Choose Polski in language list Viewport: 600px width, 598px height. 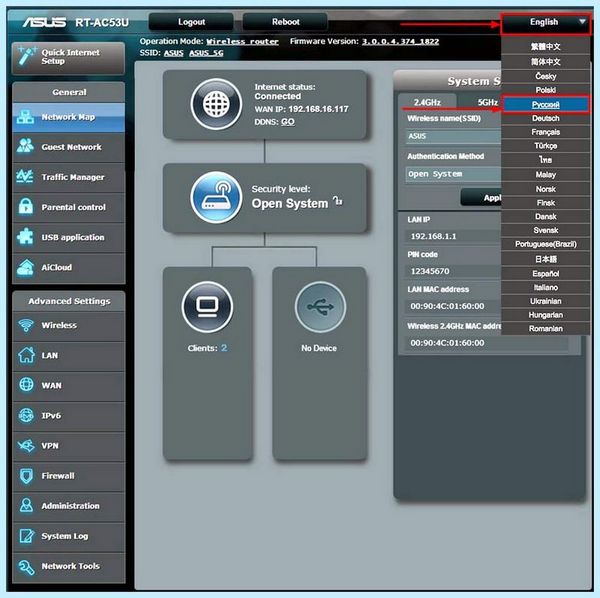546,90
